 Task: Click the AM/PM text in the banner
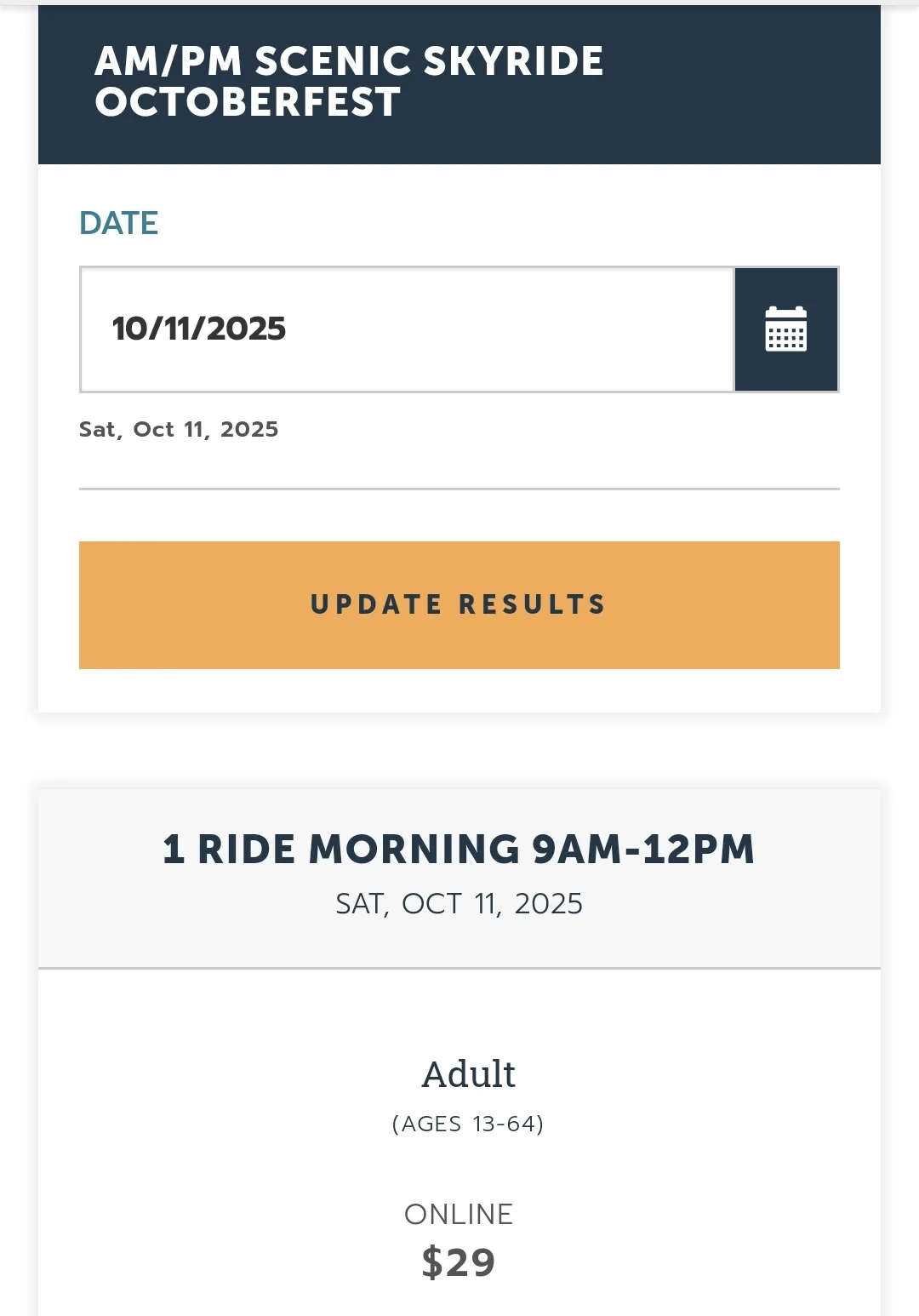tap(168, 61)
